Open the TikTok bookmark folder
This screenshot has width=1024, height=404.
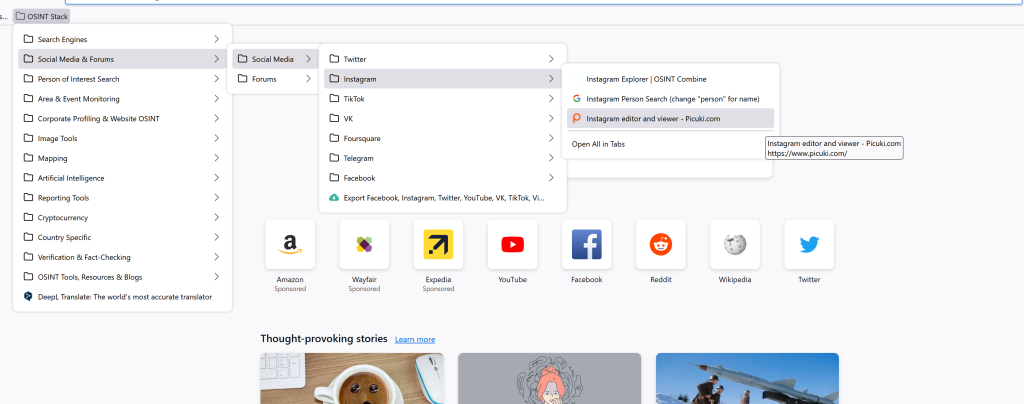(443, 99)
